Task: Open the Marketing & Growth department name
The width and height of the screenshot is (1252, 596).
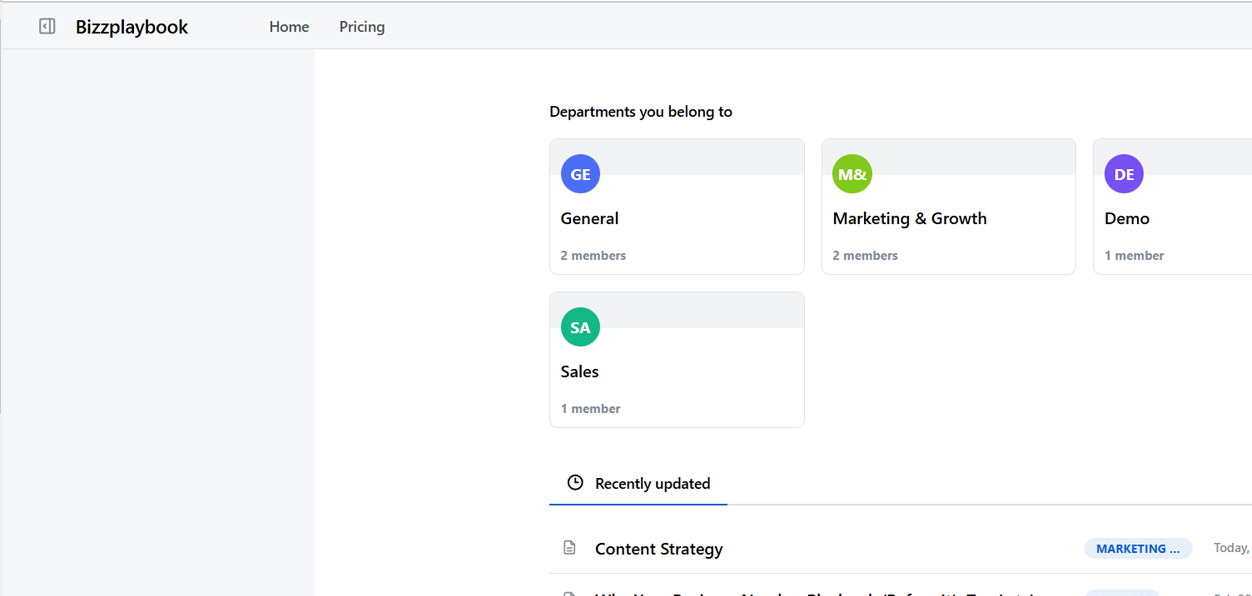Action: (x=909, y=218)
